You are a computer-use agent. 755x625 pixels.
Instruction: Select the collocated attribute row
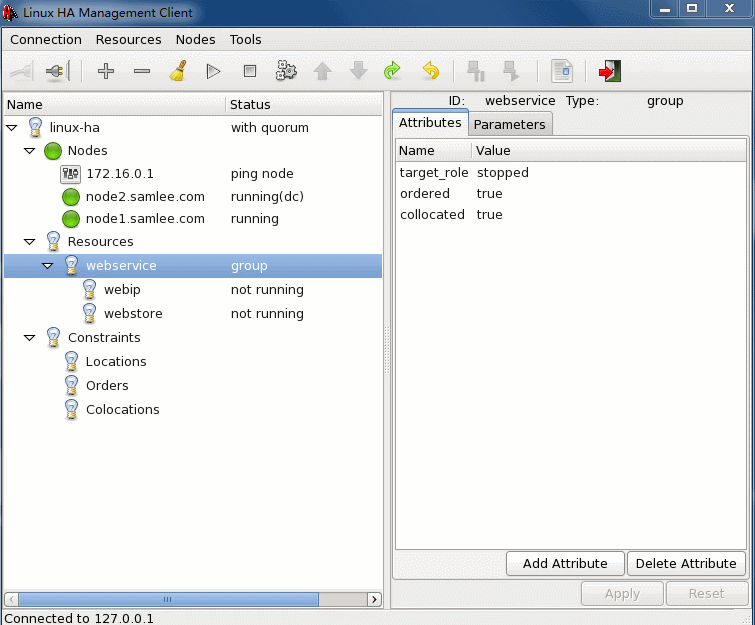point(571,215)
